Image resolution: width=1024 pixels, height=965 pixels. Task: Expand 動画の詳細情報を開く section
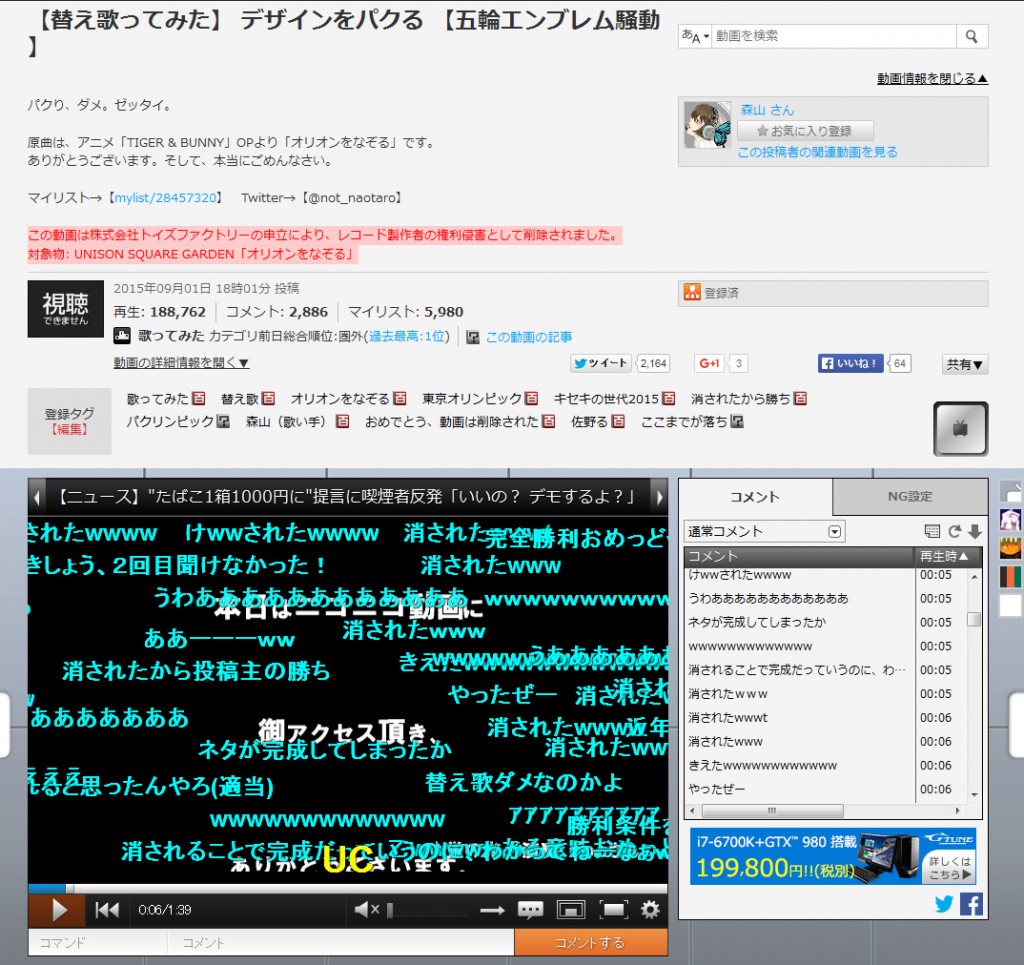point(181,363)
